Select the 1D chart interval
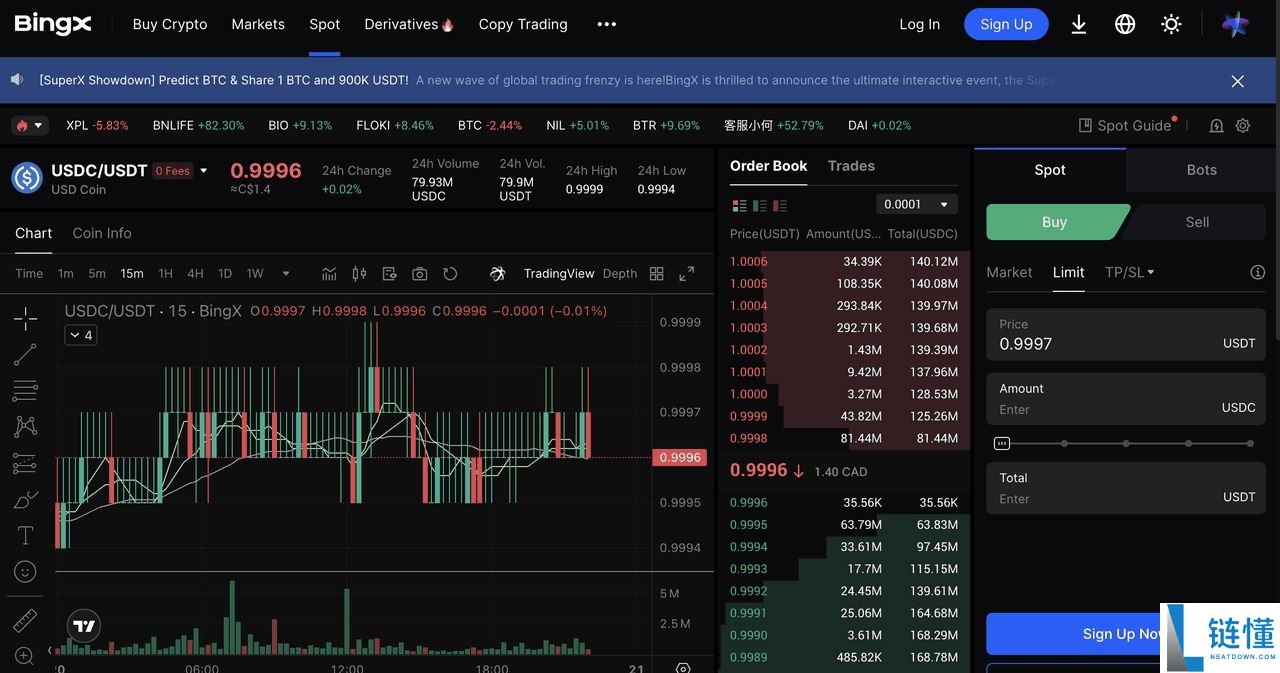1280x673 pixels. click(225, 274)
